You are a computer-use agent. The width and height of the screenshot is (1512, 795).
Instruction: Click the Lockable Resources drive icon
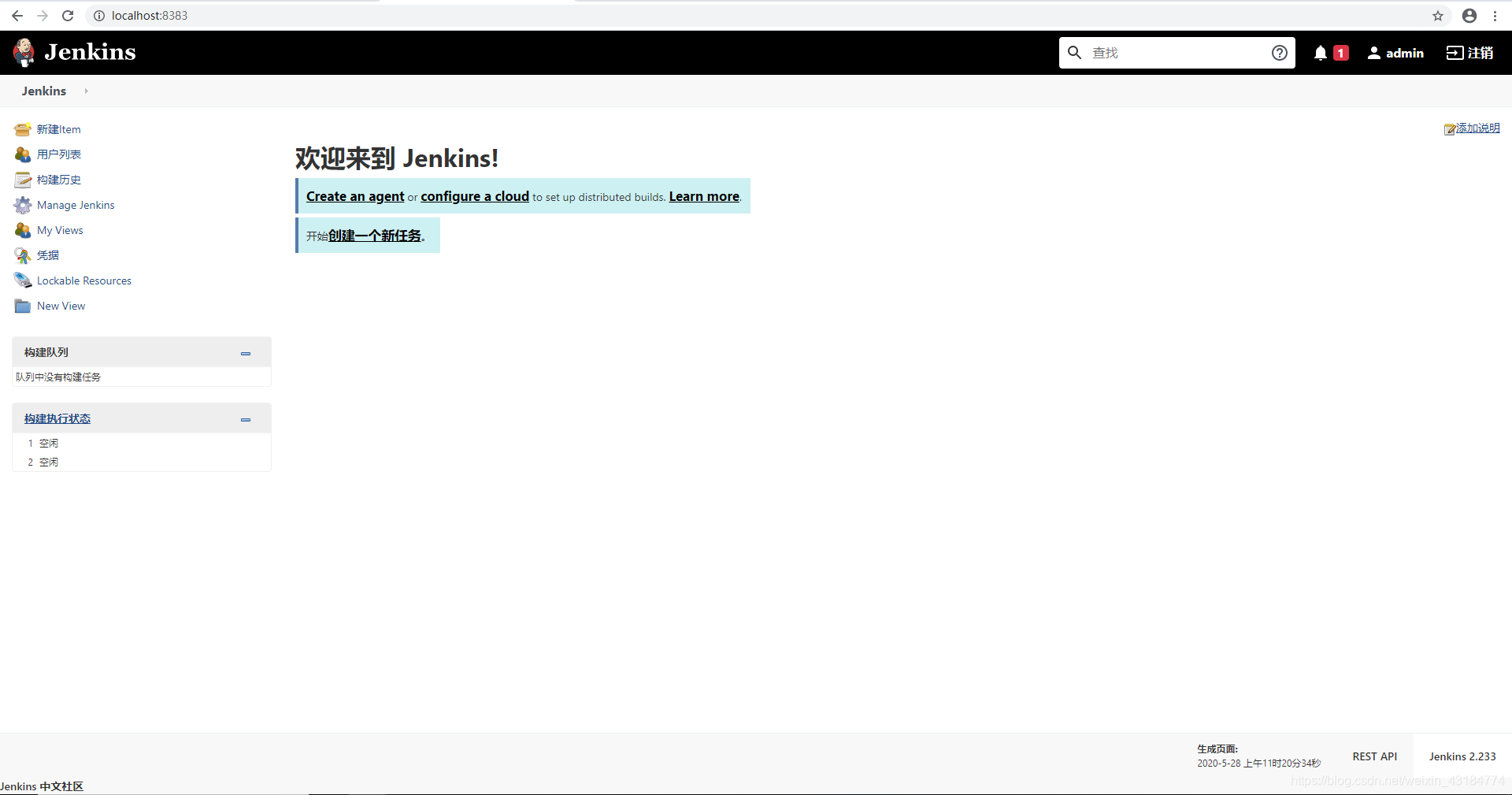point(23,280)
